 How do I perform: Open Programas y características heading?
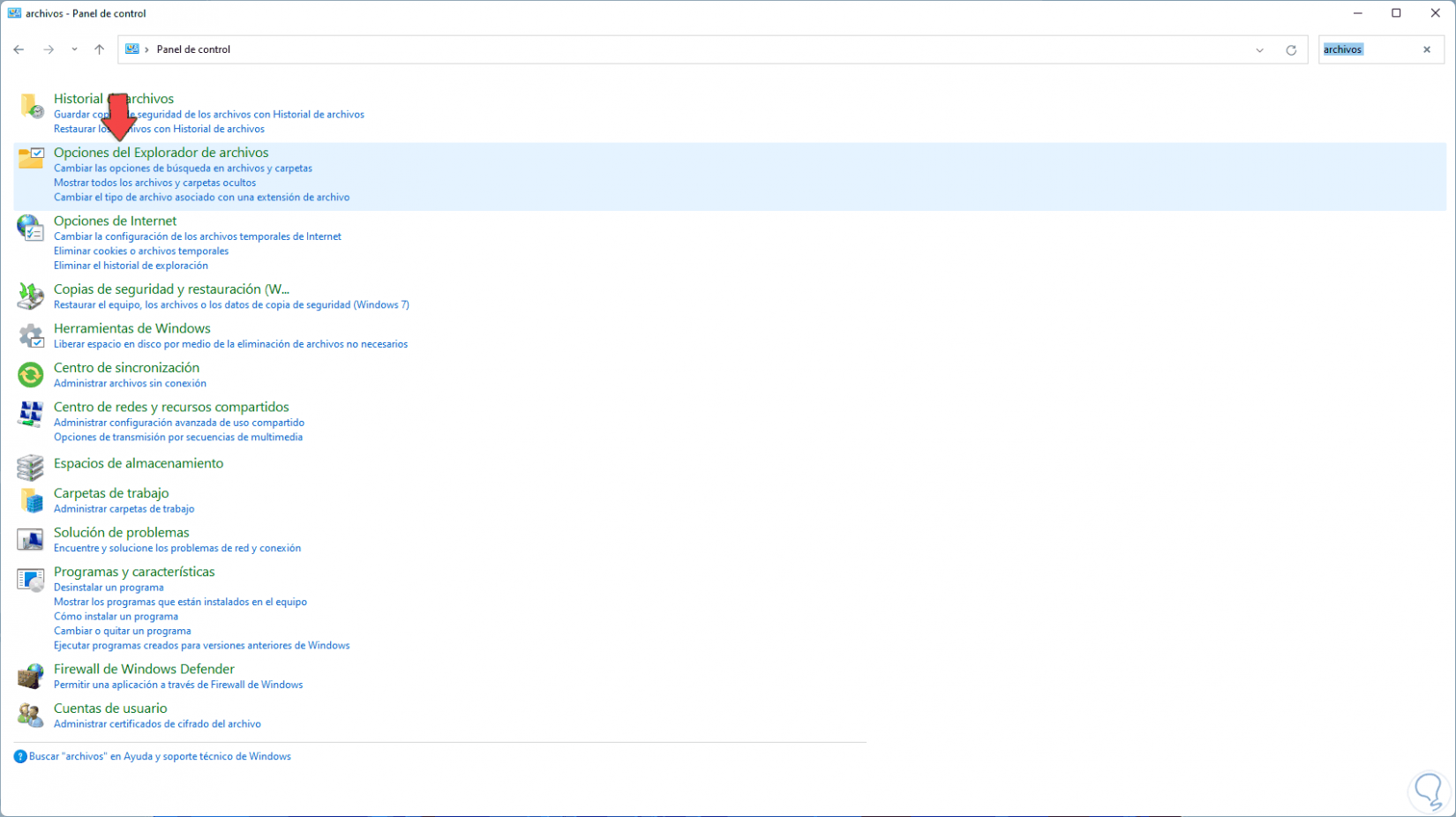click(134, 572)
